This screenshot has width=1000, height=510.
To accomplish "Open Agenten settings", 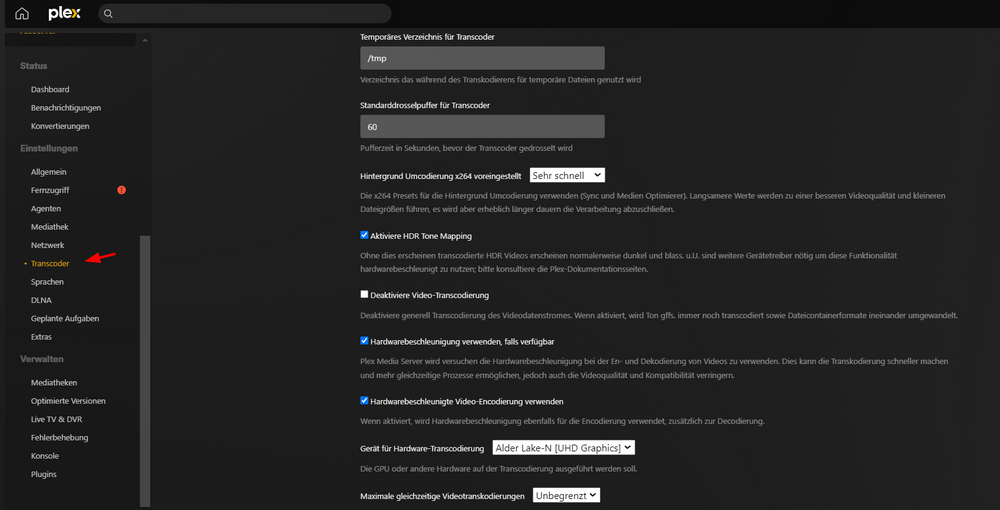I will pyautogui.click(x=46, y=208).
